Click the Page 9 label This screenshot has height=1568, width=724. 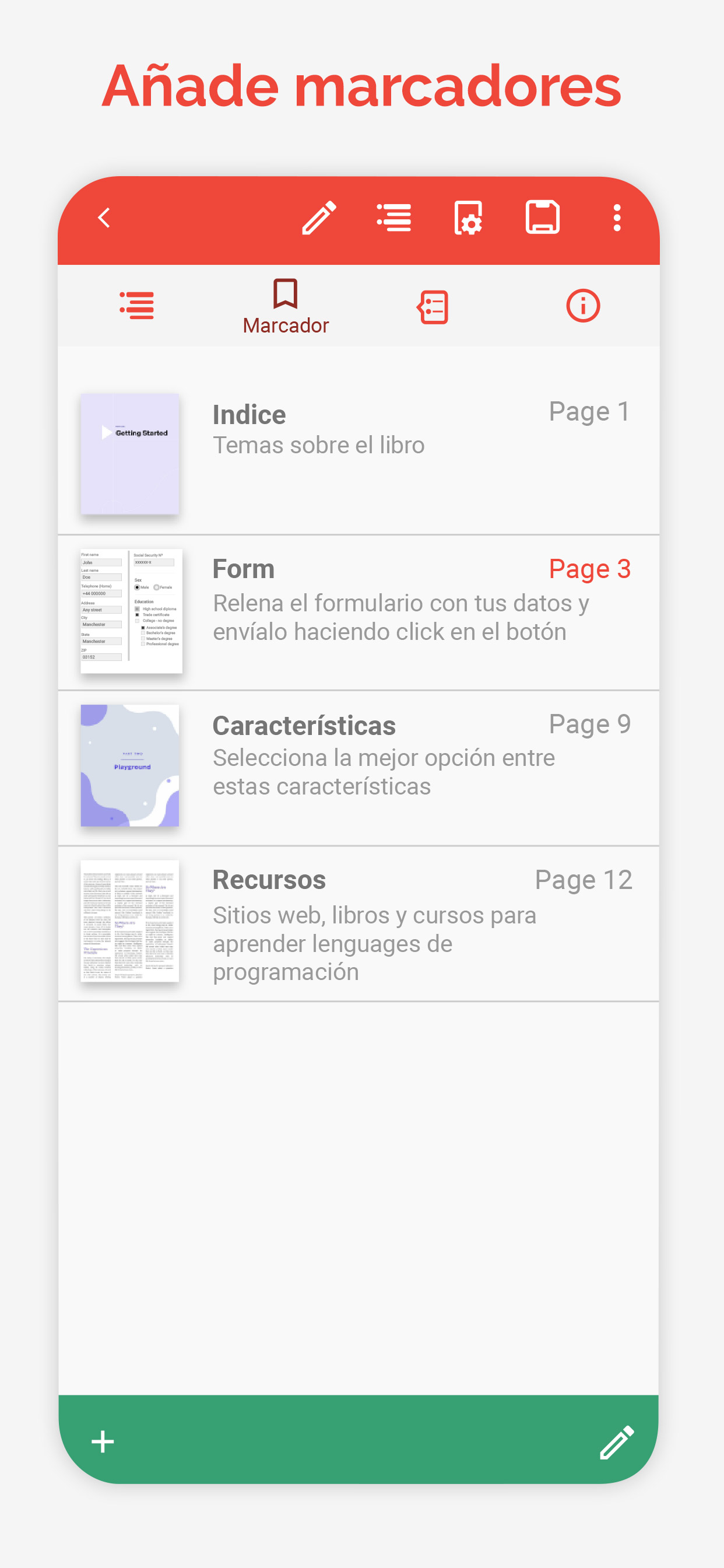coord(589,724)
